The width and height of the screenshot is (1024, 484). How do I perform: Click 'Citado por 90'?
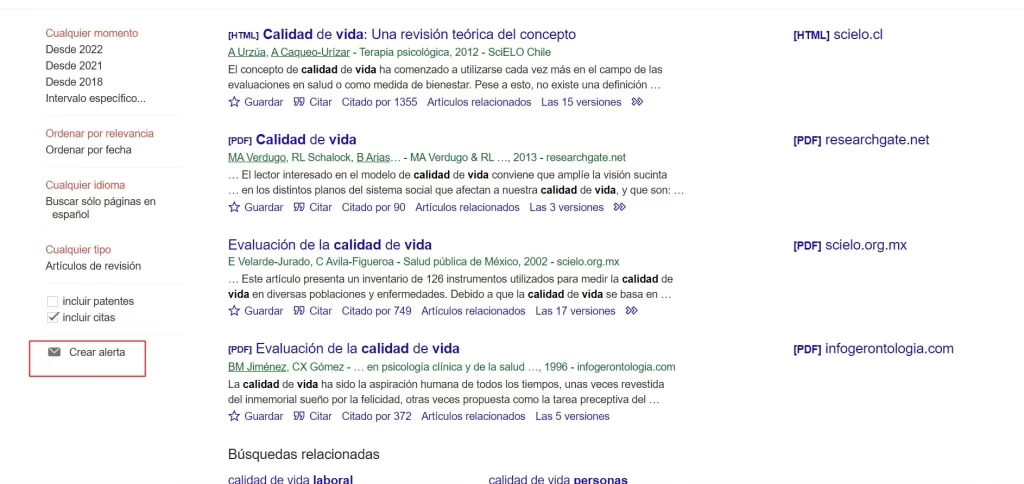[374, 207]
